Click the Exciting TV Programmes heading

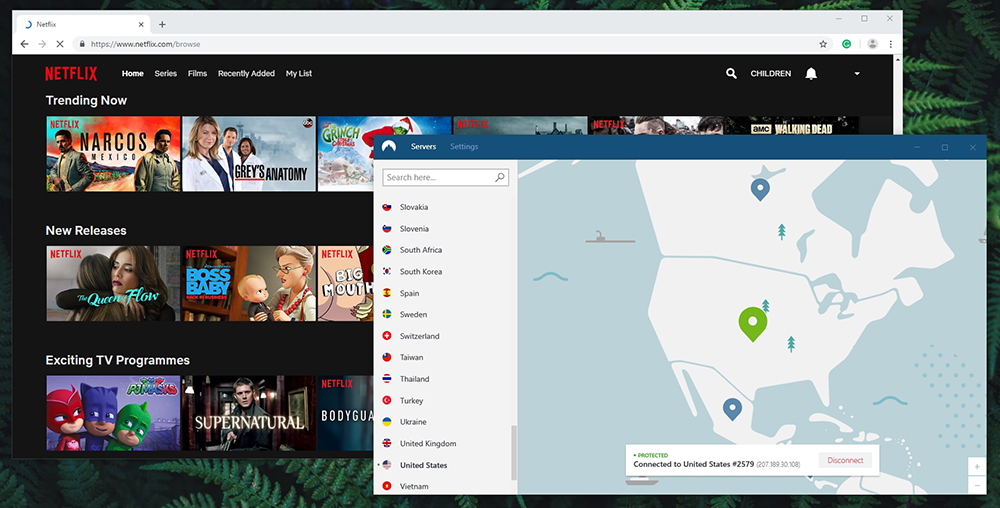(117, 360)
